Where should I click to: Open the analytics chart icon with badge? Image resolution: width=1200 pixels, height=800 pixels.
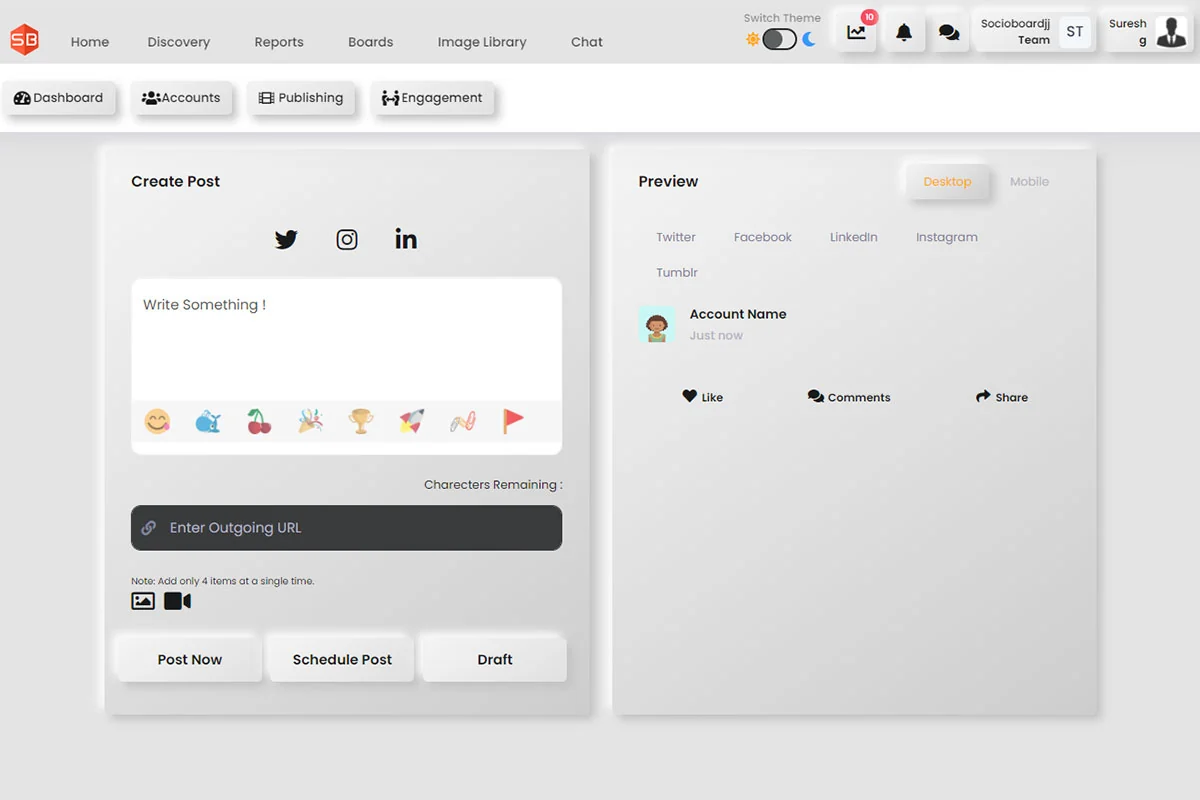(x=857, y=33)
